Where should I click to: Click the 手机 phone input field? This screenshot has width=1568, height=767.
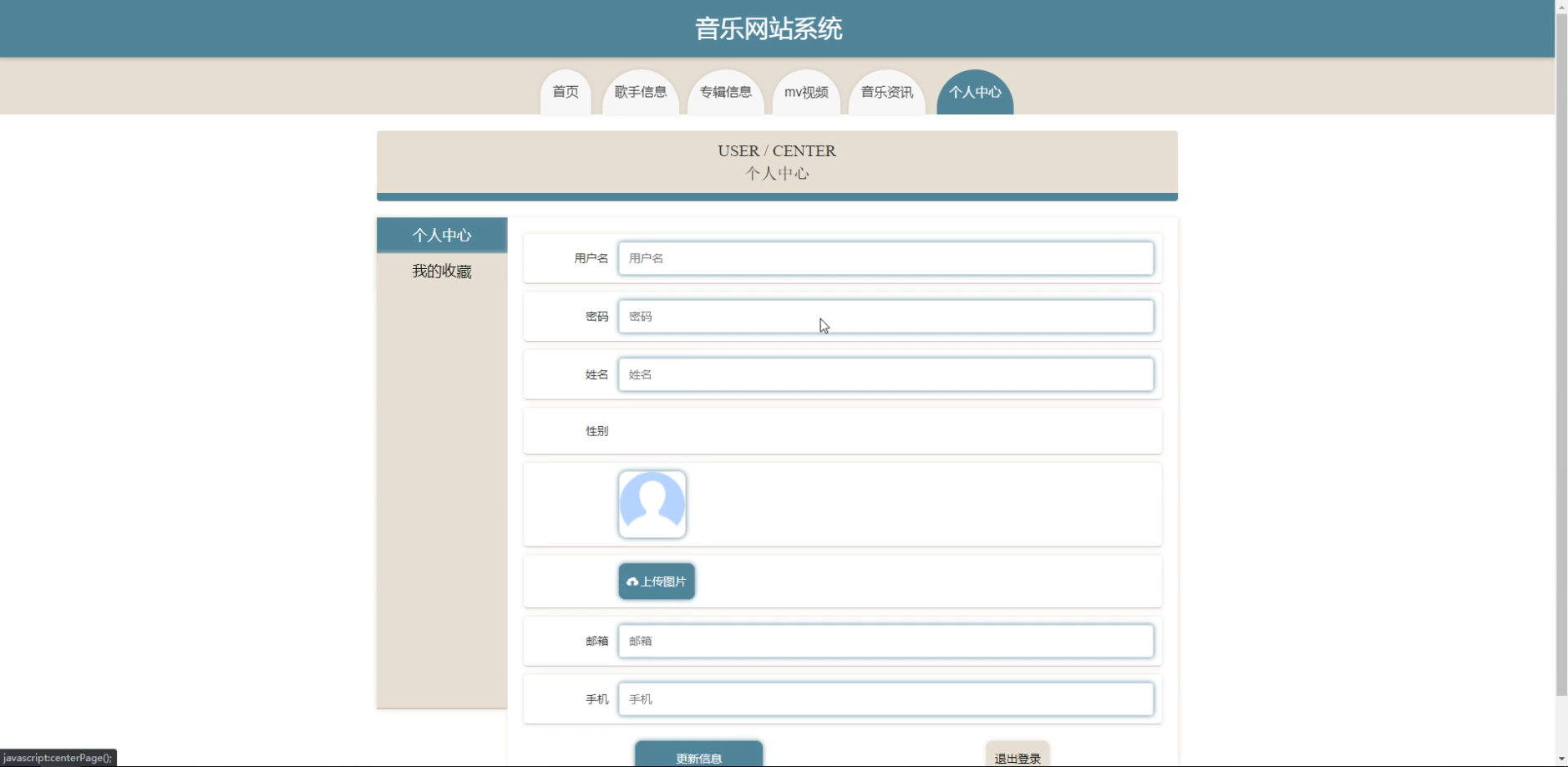(x=885, y=698)
